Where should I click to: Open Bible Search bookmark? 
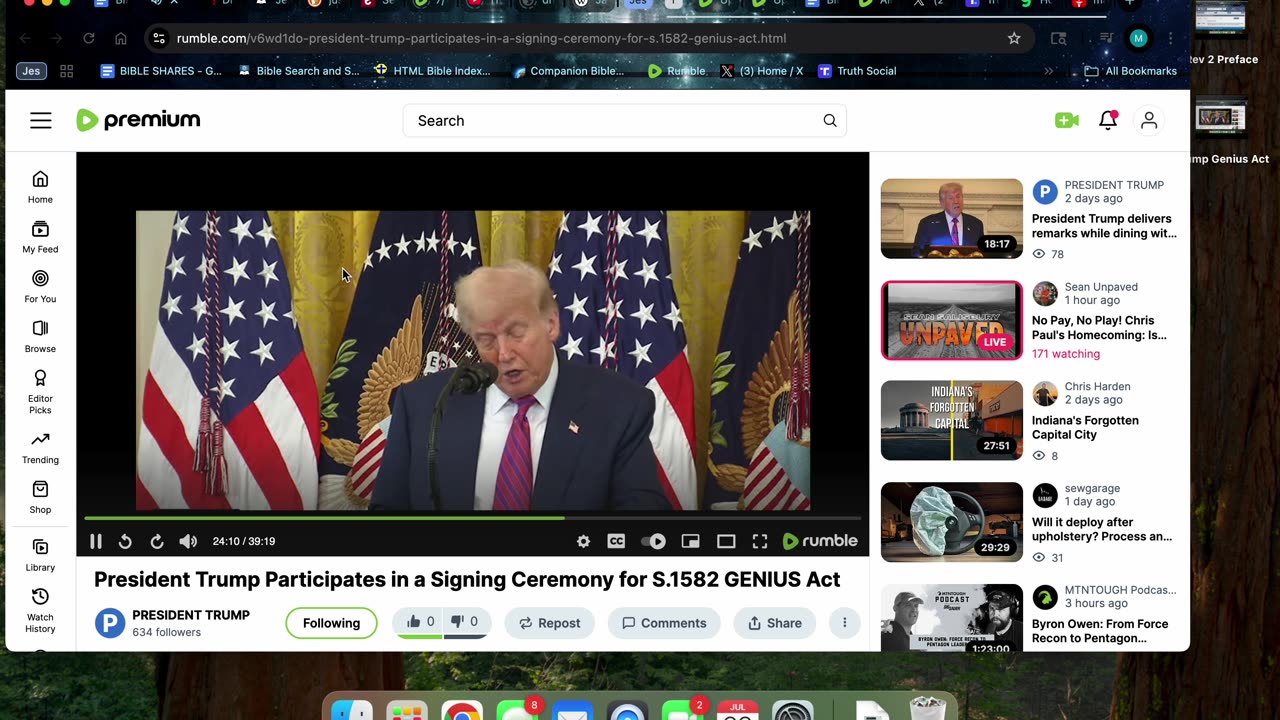(299, 71)
